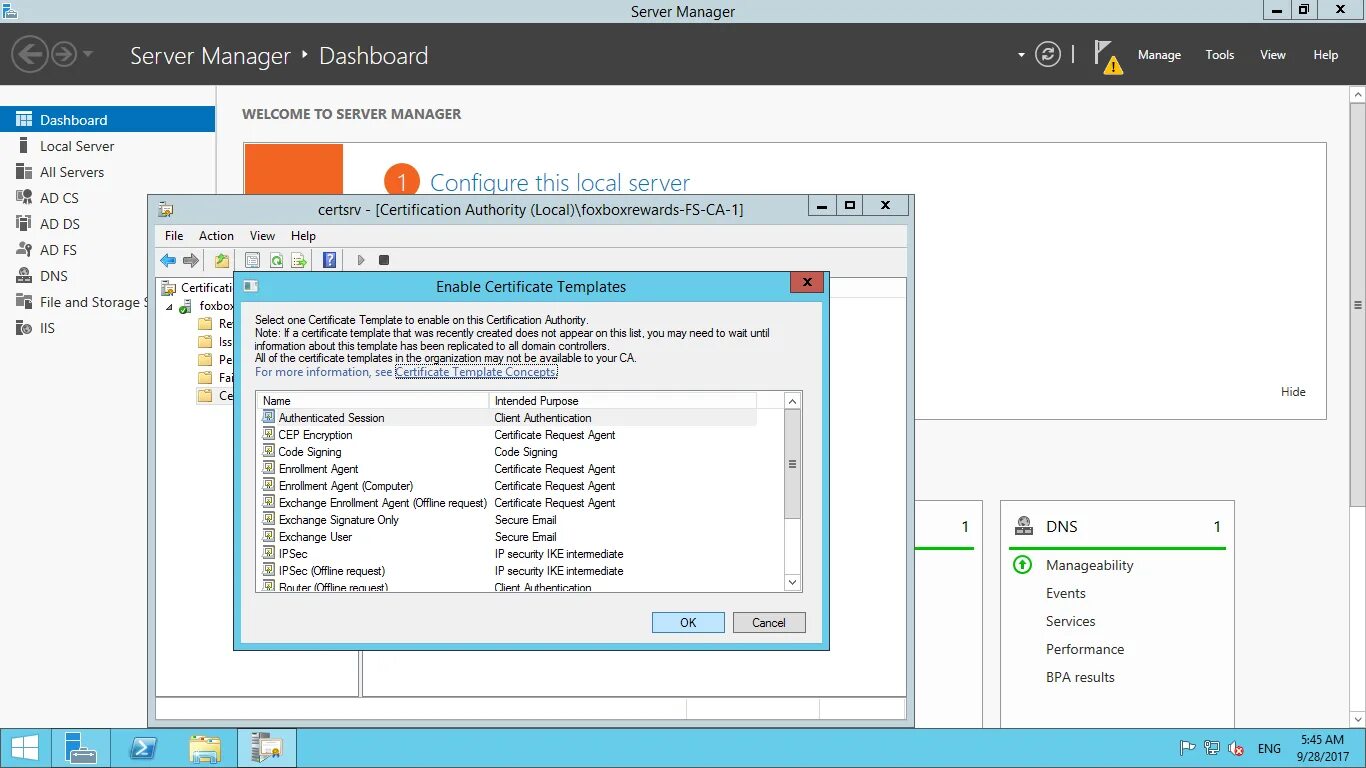
Task: Click the Refresh icon in the certsrv toolbar
Action: coord(276,260)
